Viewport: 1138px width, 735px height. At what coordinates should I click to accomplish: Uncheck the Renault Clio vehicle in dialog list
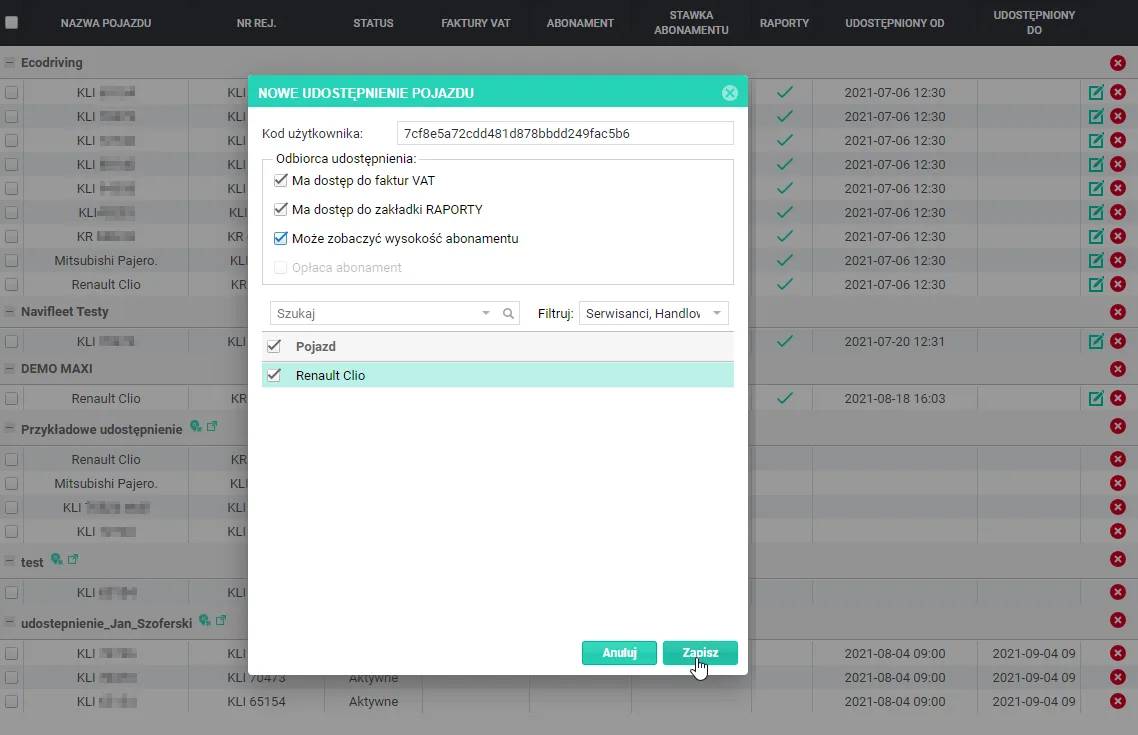pyautogui.click(x=274, y=375)
